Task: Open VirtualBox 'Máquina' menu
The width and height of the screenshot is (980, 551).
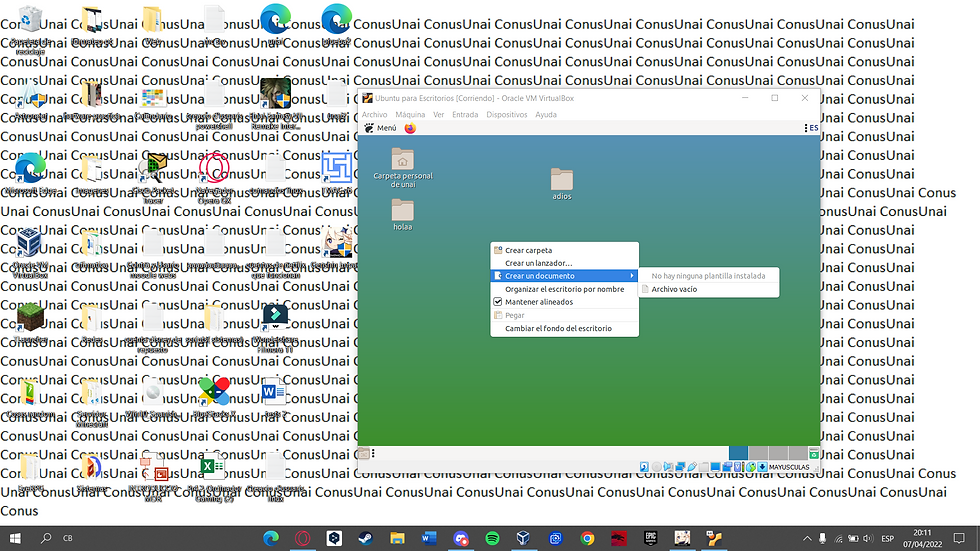Action: click(410, 114)
